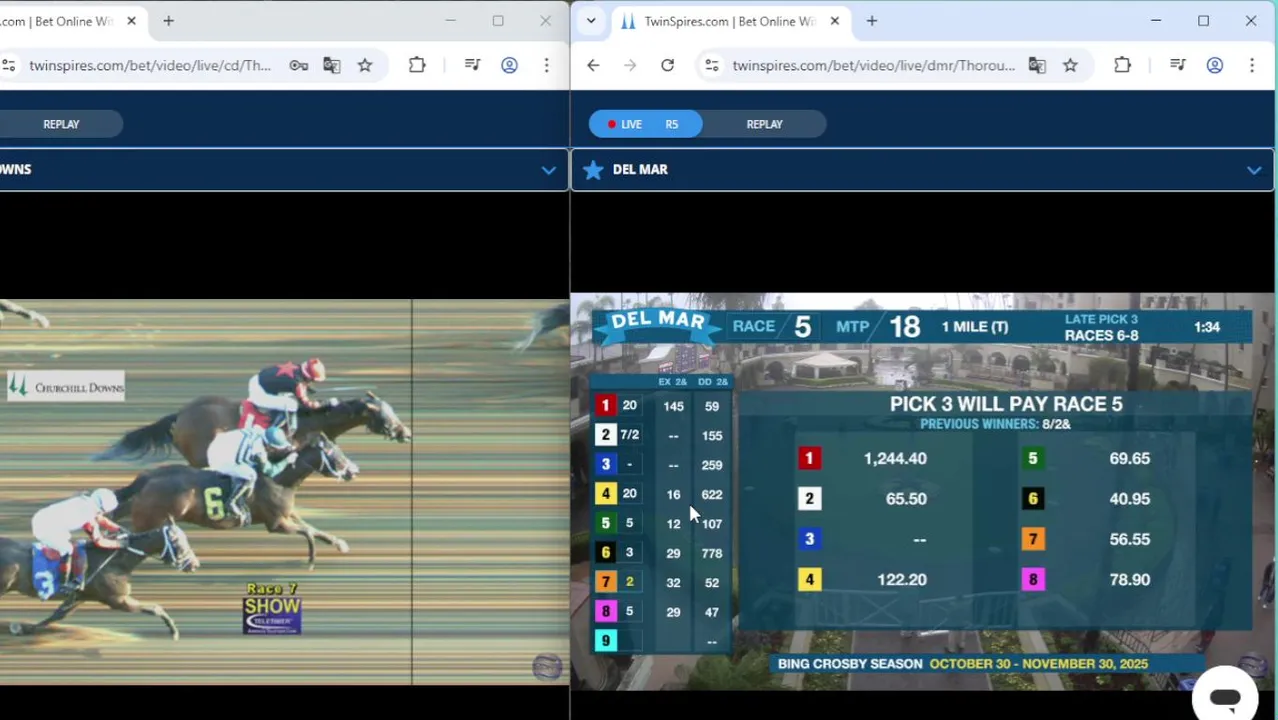The width and height of the screenshot is (1278, 720).
Task: Close the right TwinSpires browser tab
Action: 835,21
